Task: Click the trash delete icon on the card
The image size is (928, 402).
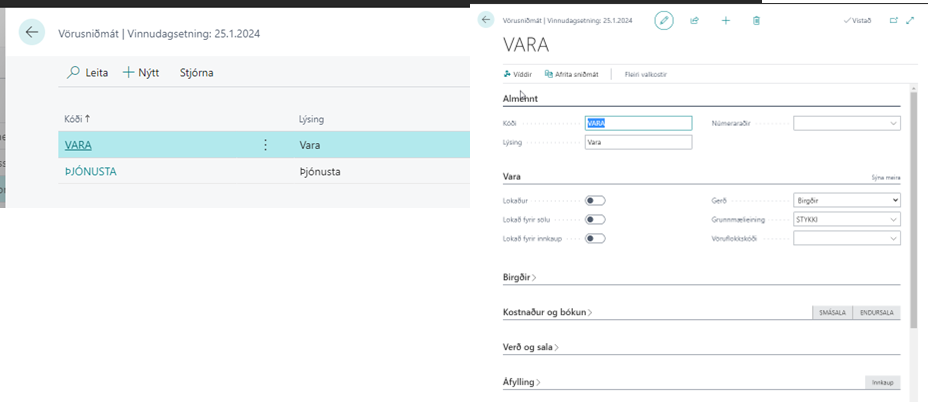Action: (x=756, y=20)
